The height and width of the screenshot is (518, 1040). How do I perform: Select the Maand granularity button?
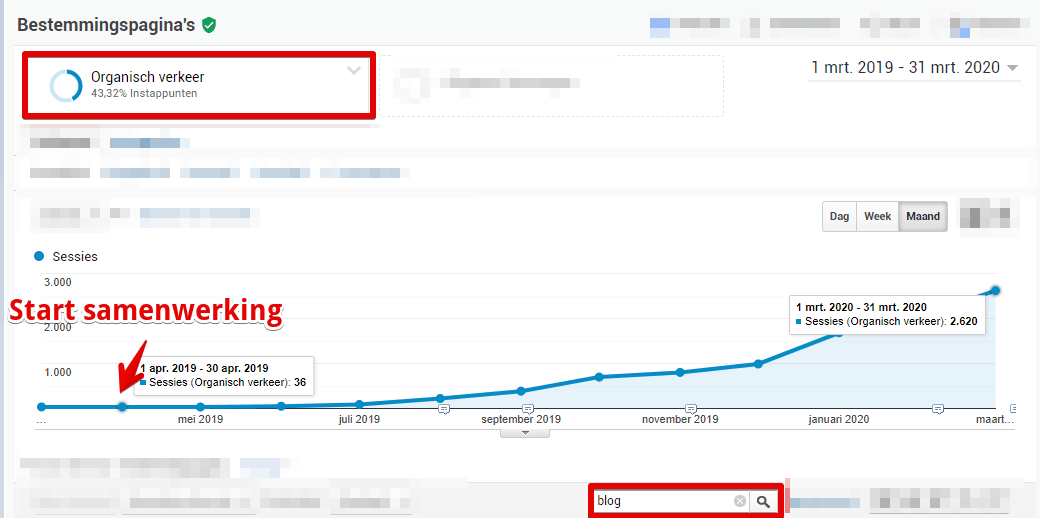click(x=922, y=217)
